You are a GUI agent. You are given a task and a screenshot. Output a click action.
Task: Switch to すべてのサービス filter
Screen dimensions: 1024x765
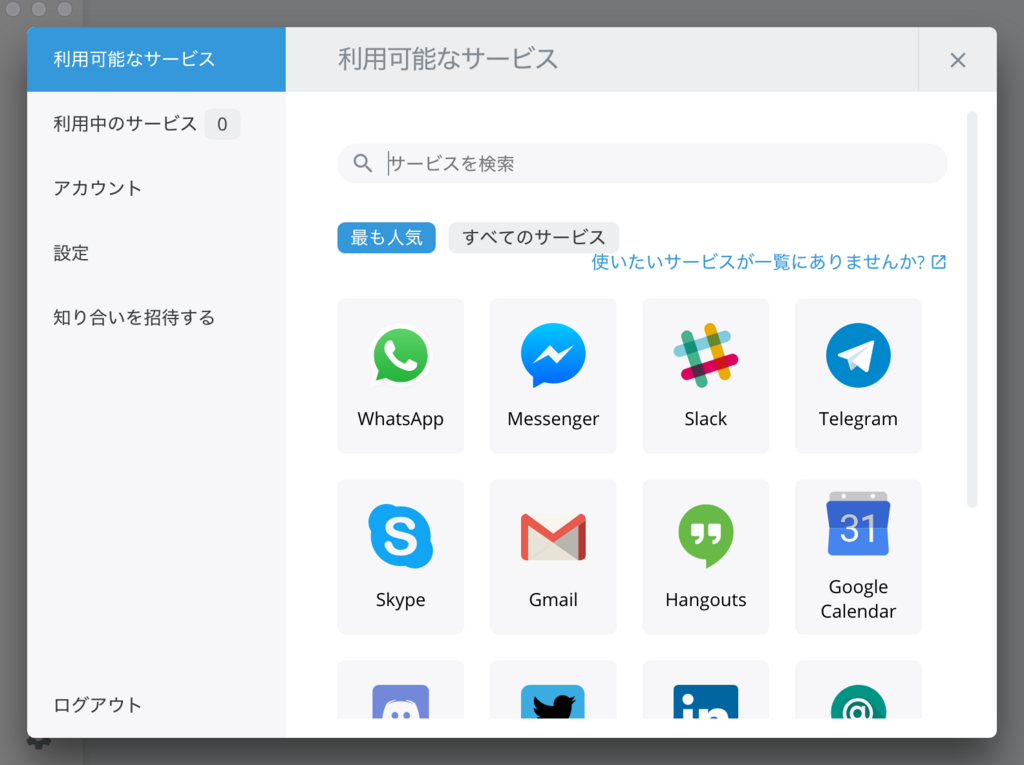coord(534,237)
